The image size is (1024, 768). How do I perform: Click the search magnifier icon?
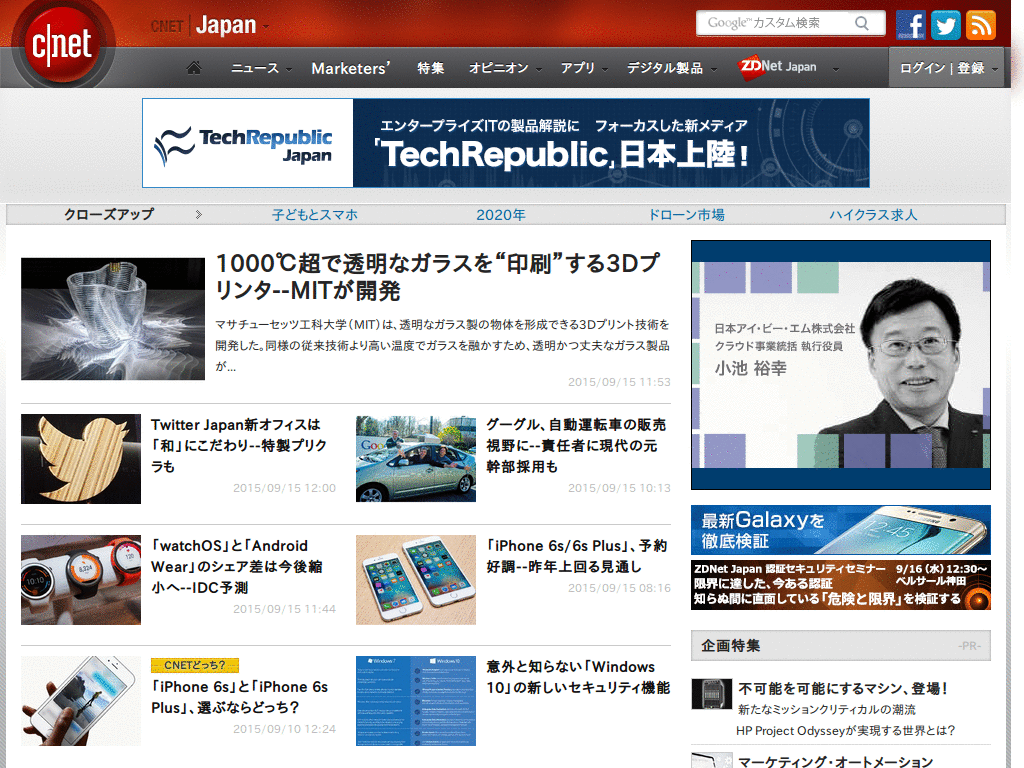coord(862,22)
